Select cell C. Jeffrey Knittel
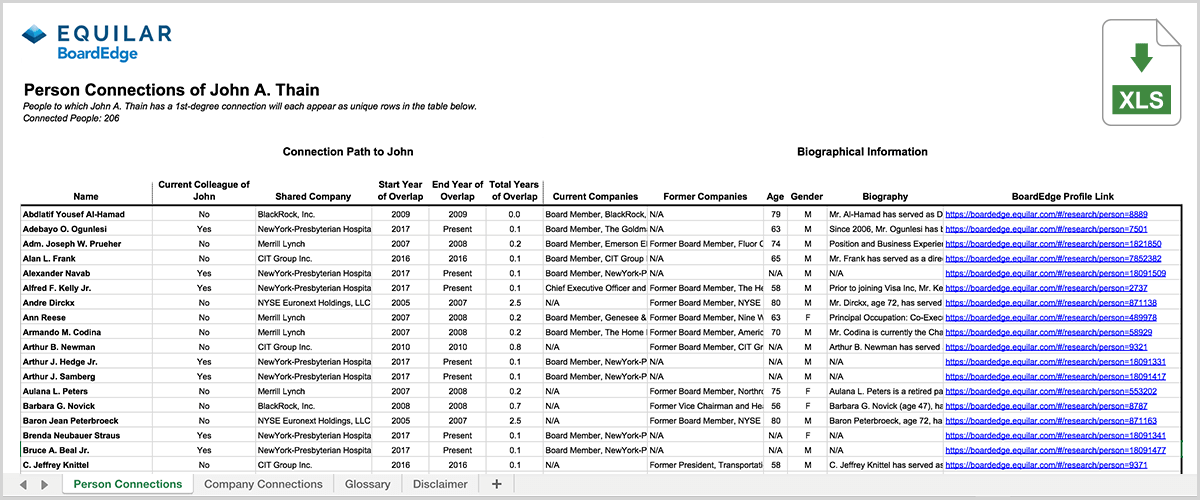1200x500 pixels. (x=86, y=465)
